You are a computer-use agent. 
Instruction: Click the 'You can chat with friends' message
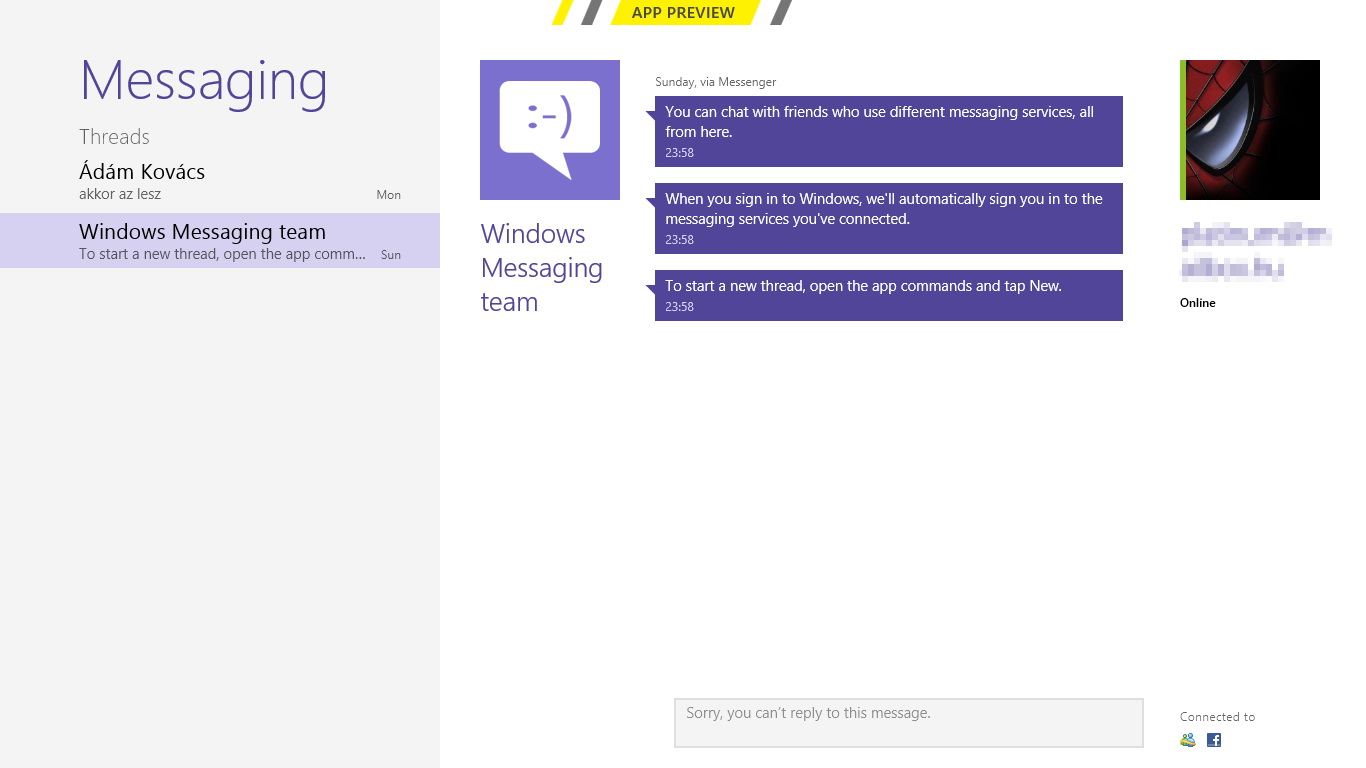click(889, 131)
